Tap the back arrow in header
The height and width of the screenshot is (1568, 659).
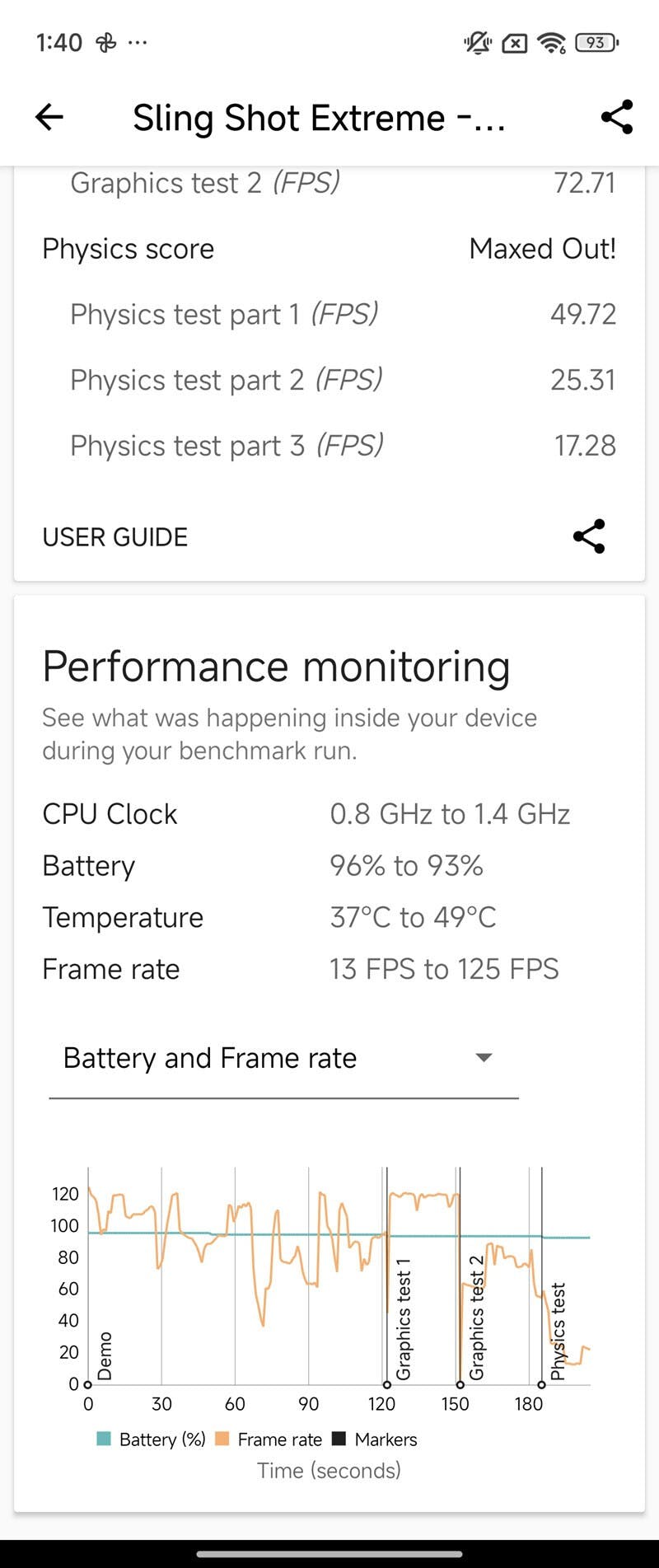pyautogui.click(x=49, y=117)
